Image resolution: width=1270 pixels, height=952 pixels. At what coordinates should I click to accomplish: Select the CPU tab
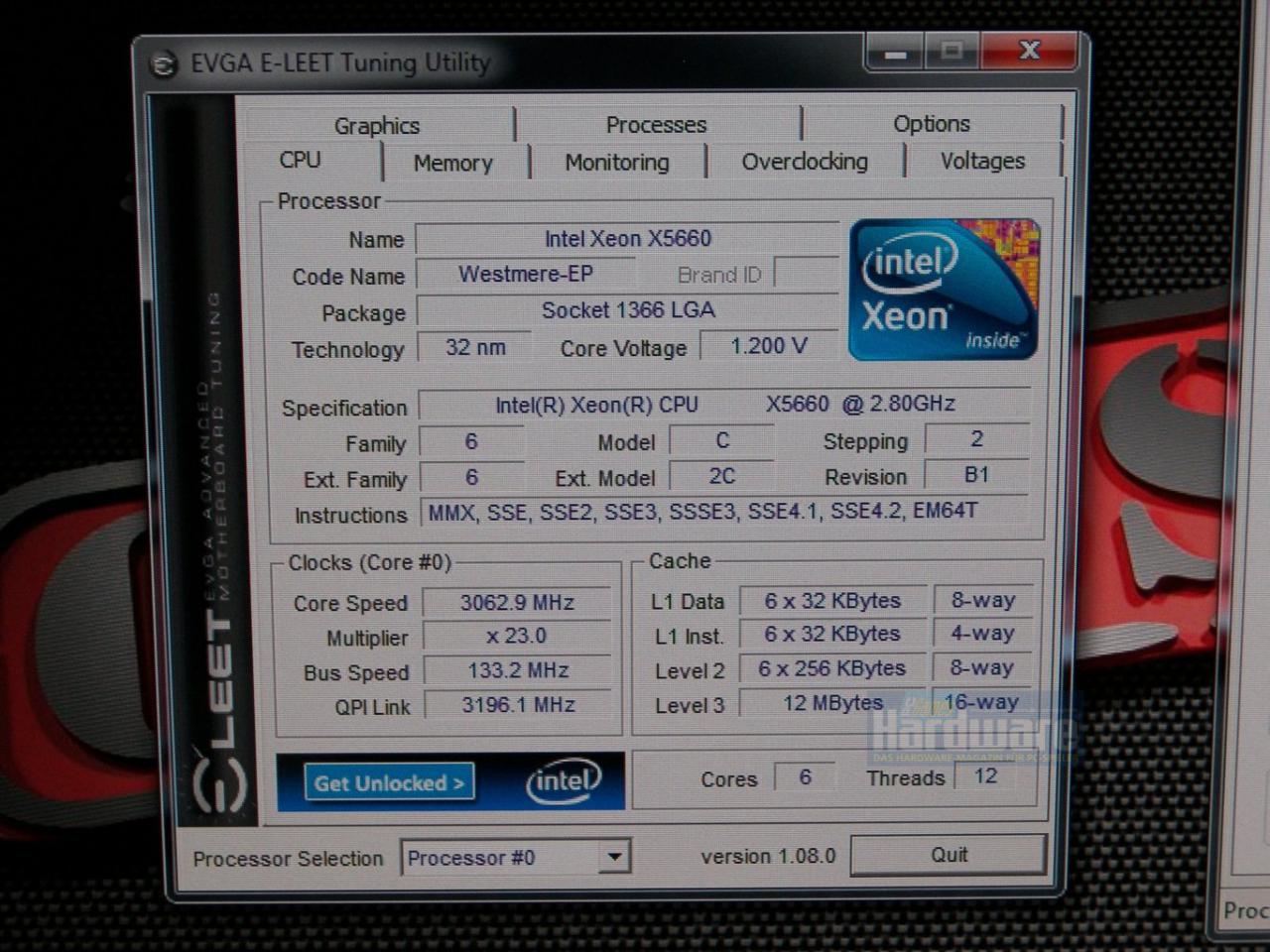pyautogui.click(x=300, y=160)
